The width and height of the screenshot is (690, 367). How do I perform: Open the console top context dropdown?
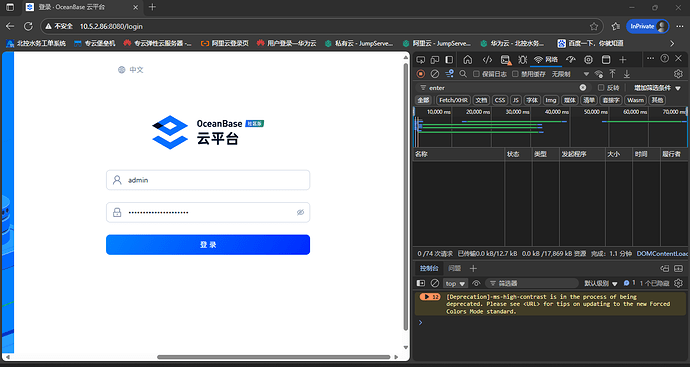(x=455, y=283)
